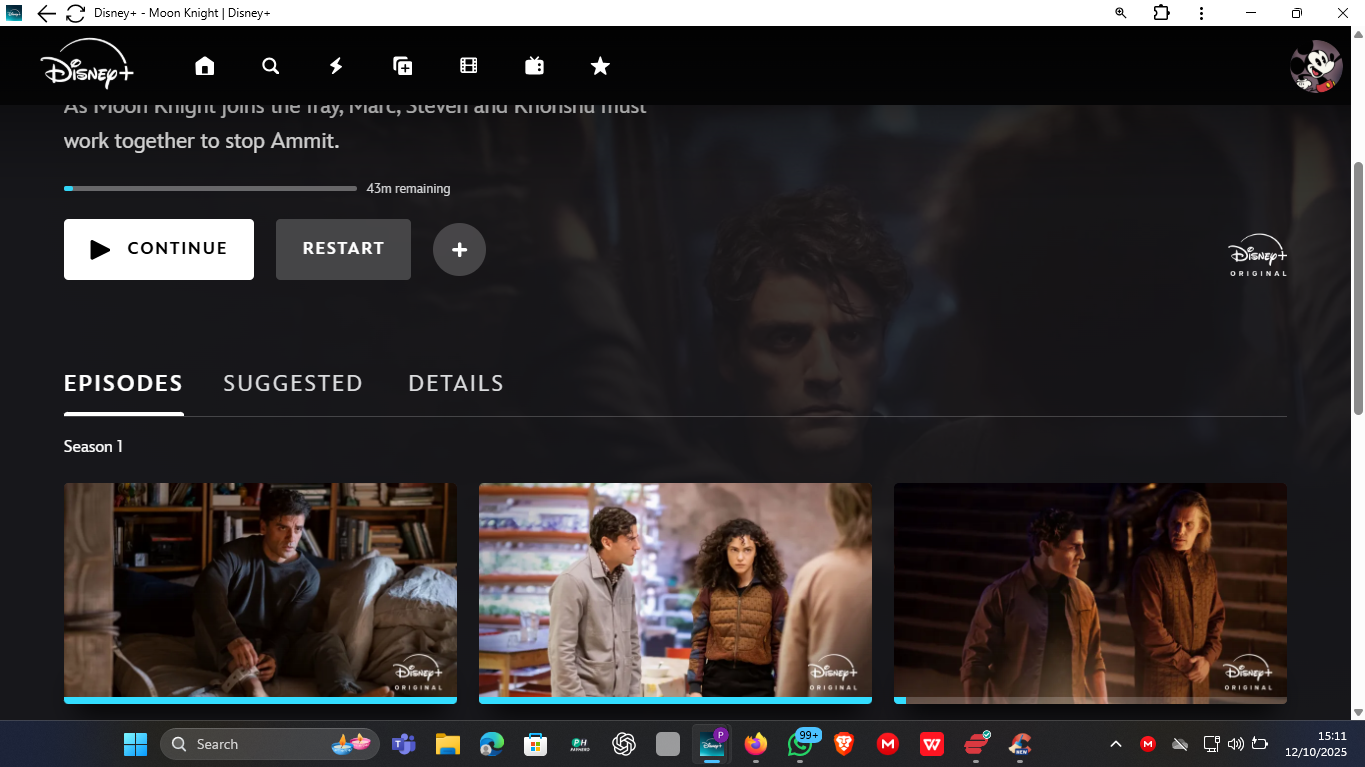Click the RESTART button

click(342, 249)
